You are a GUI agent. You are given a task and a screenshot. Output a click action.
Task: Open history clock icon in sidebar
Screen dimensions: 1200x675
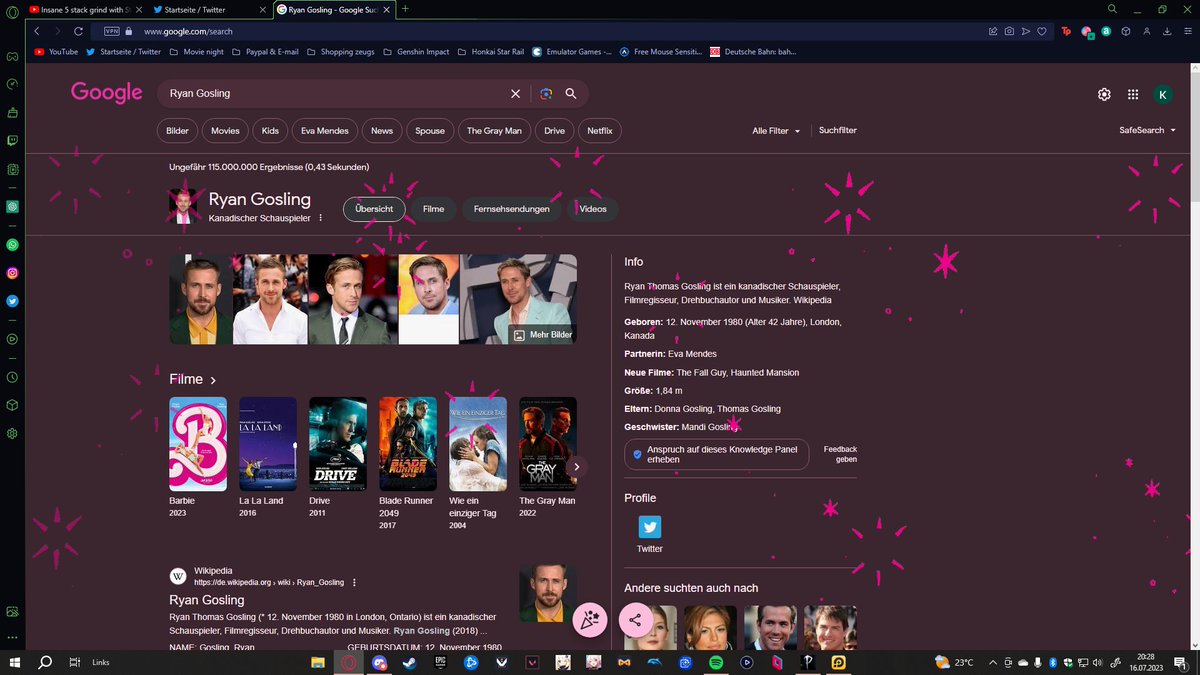pyautogui.click(x=12, y=377)
